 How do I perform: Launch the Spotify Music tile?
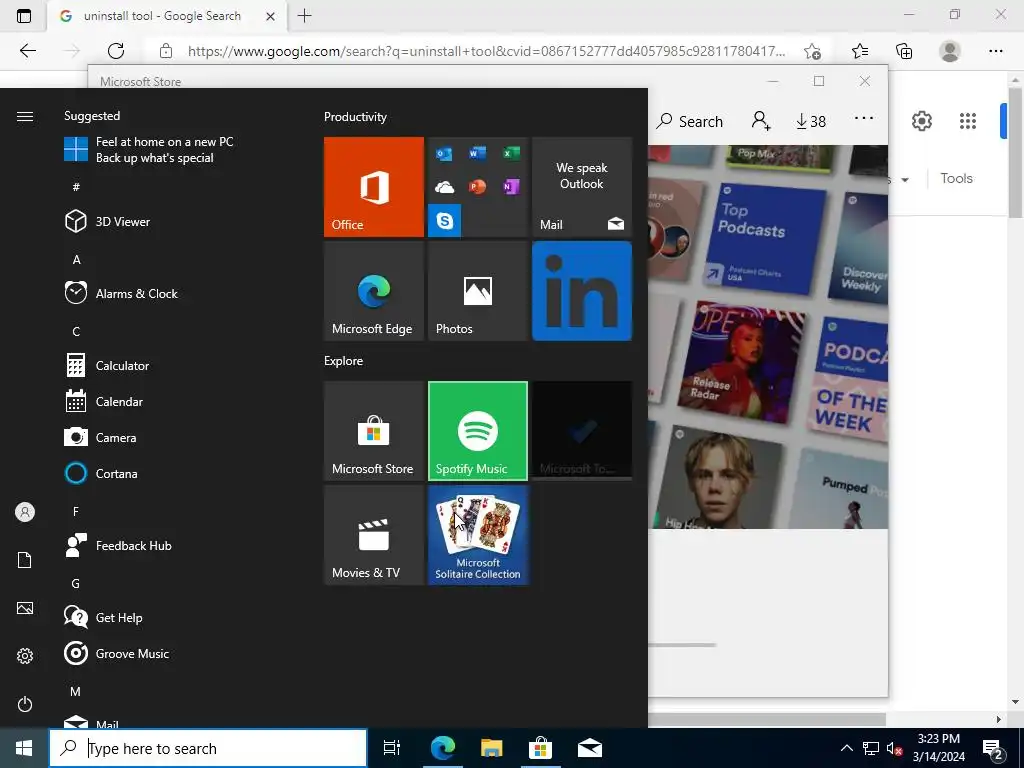click(x=477, y=431)
